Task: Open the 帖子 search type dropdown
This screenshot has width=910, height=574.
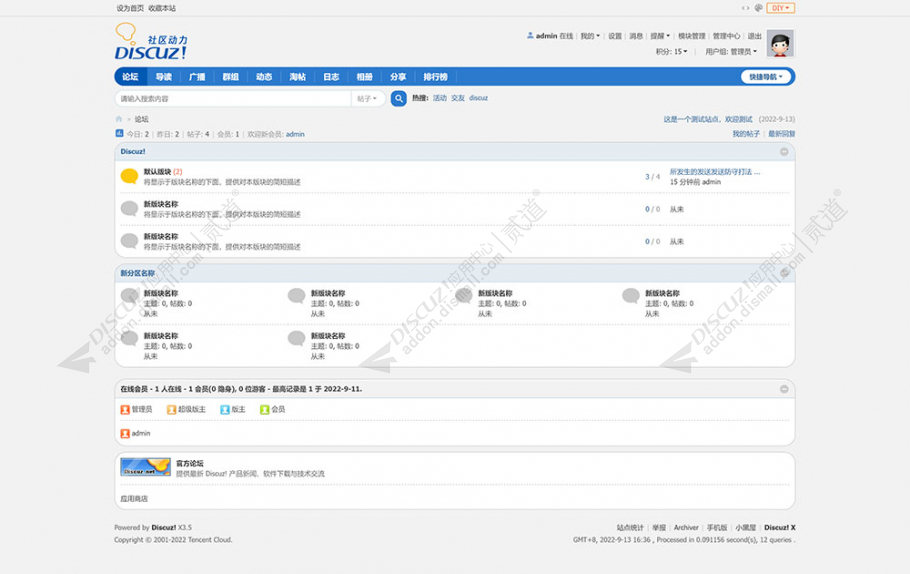Action: (367, 99)
